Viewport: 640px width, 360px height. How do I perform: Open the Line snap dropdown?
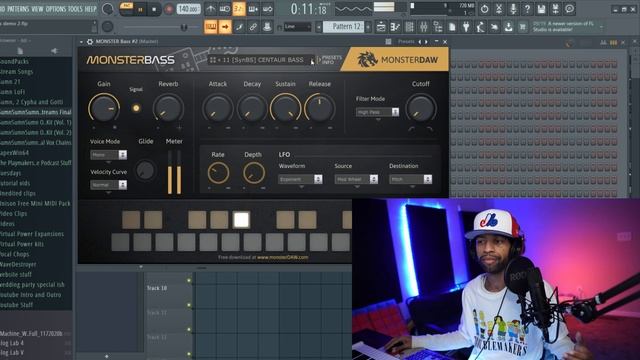point(298,27)
